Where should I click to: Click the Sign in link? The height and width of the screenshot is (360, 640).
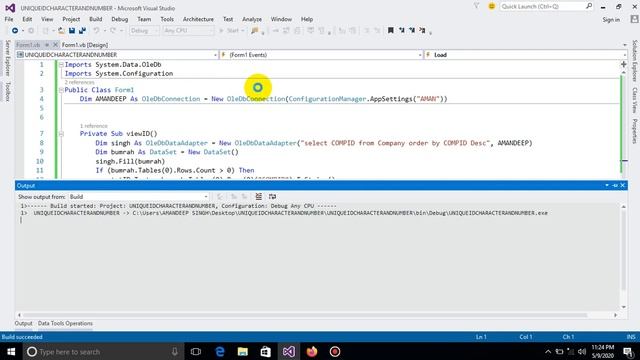pos(611,20)
